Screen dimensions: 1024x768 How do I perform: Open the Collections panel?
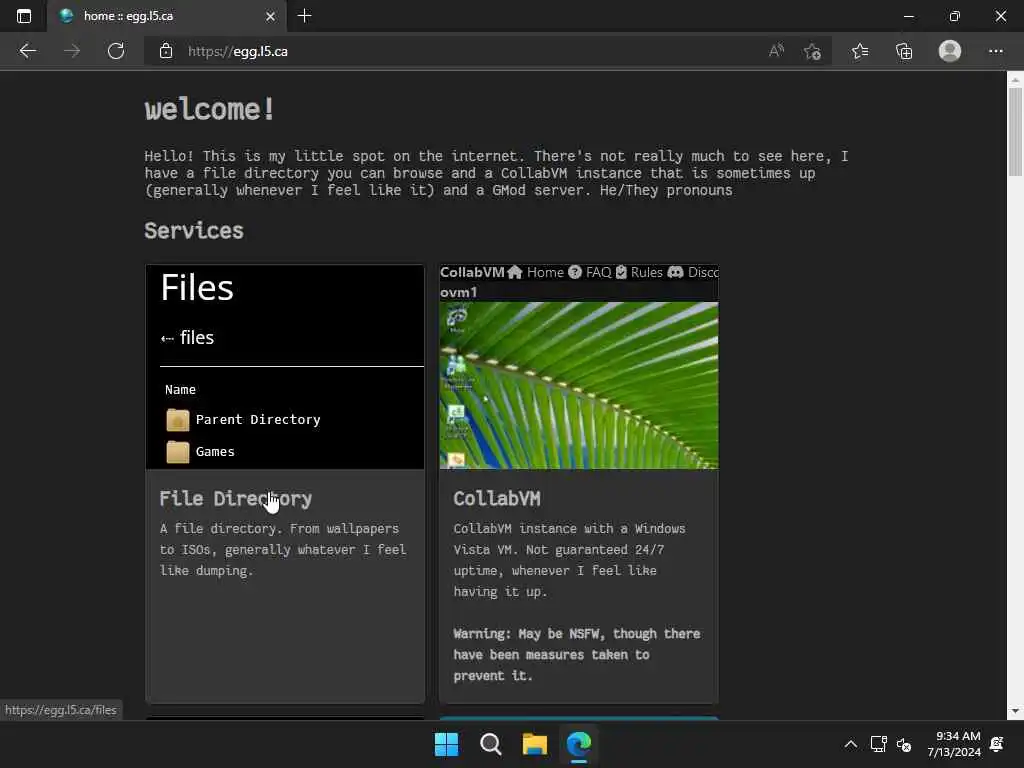[x=904, y=51]
